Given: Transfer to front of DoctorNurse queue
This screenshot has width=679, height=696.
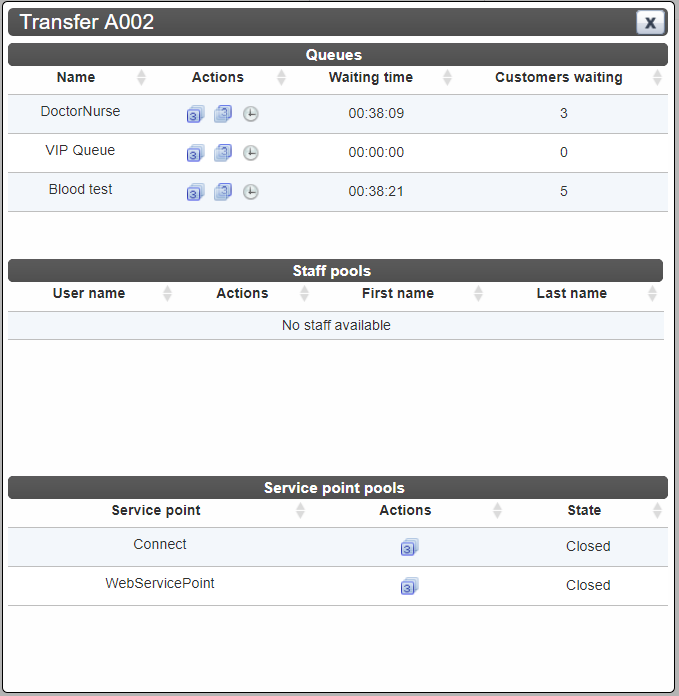Looking at the screenshot, I should click(x=195, y=114).
